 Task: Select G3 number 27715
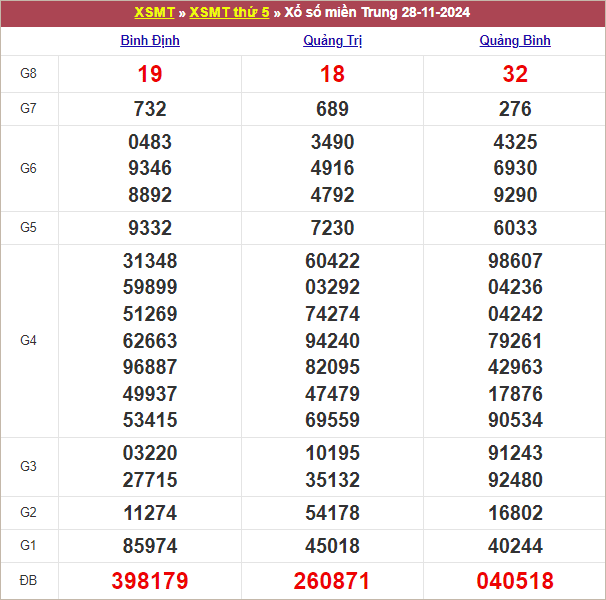coord(150,480)
